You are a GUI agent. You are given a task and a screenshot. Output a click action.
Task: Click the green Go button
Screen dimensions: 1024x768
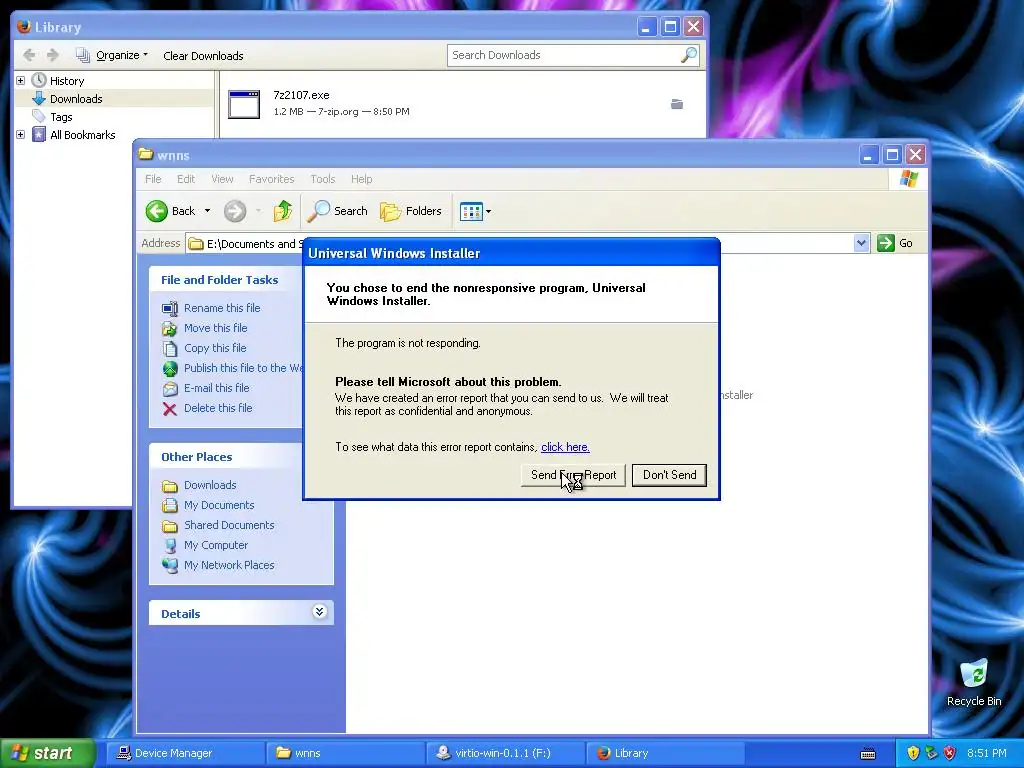point(895,243)
